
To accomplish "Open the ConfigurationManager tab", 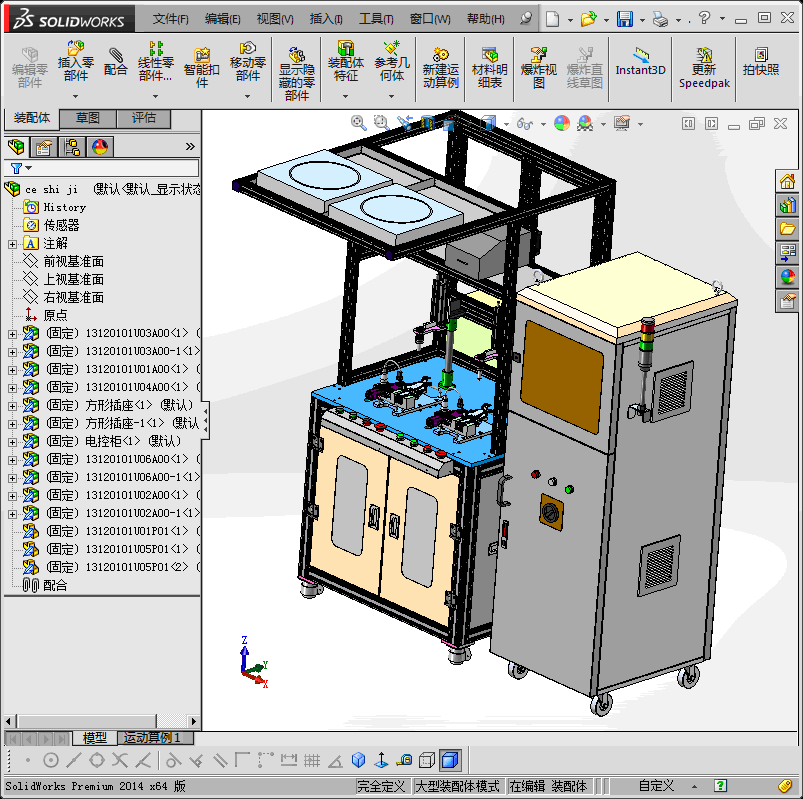I will pyautogui.click(x=72, y=148).
